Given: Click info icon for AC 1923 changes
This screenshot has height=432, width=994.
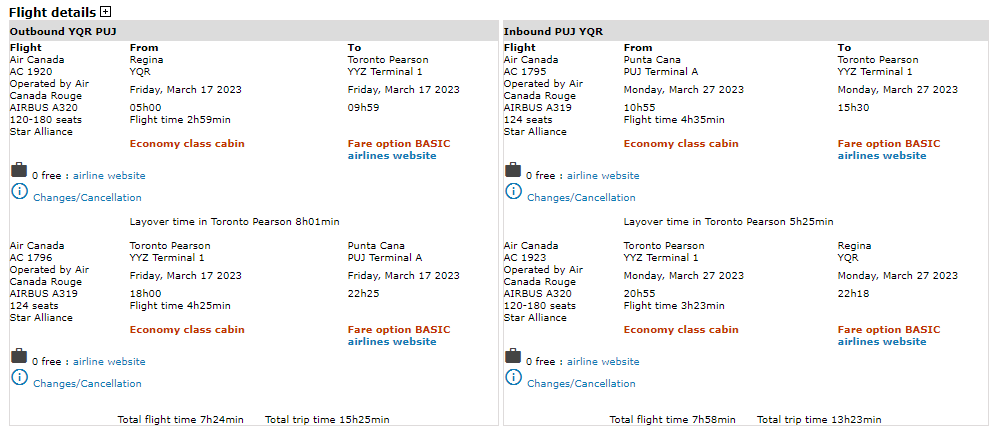Looking at the screenshot, I should (513, 377).
